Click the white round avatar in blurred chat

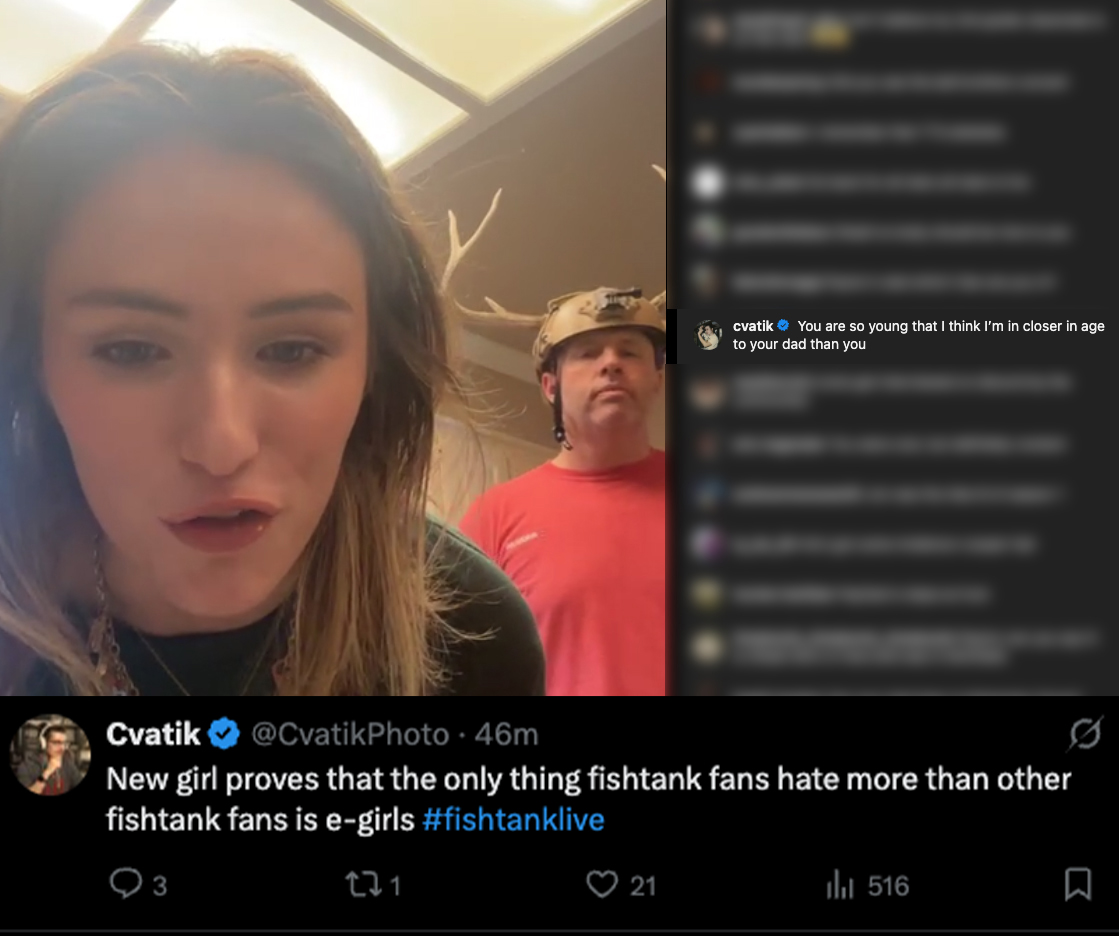tap(707, 183)
